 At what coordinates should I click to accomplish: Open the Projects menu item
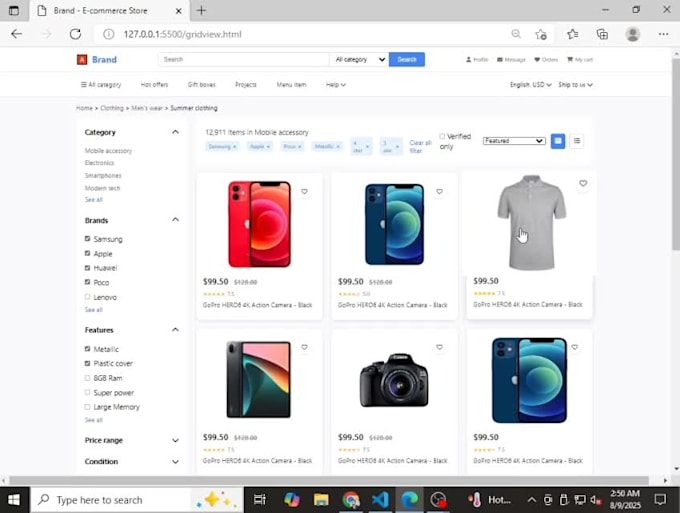coord(246,85)
